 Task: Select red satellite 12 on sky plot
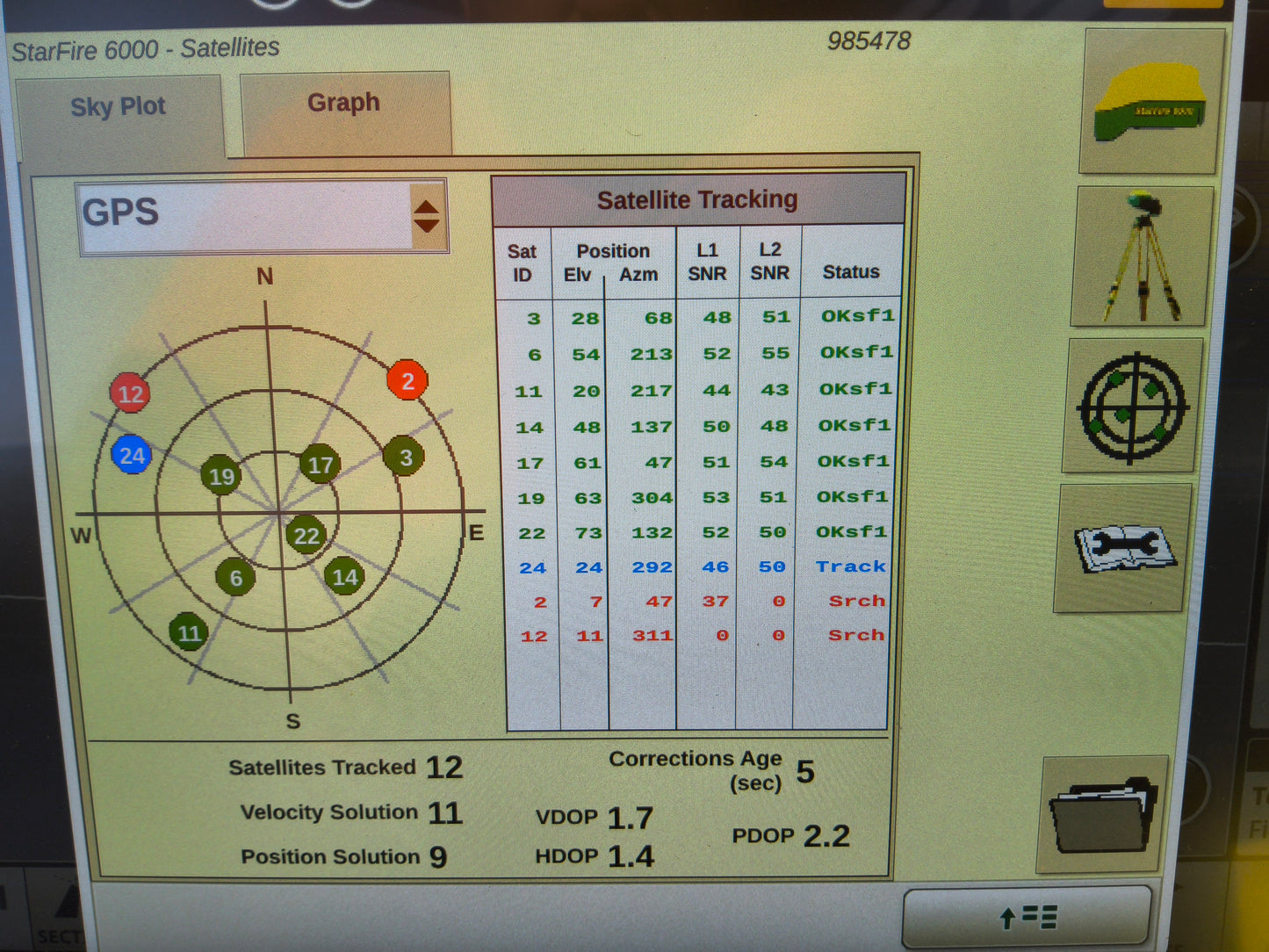coord(131,393)
